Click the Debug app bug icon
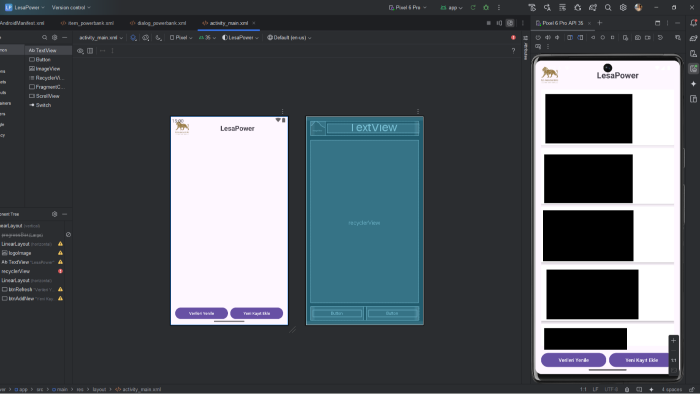Viewport: 700px width, 394px height. pos(486,8)
